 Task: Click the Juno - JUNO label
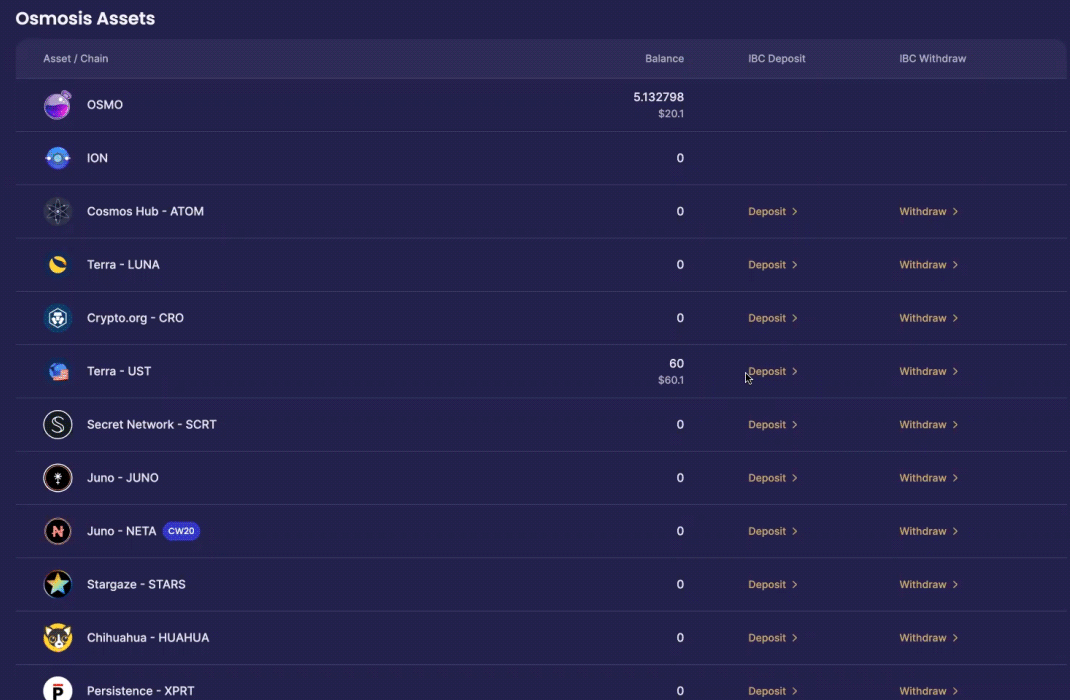[123, 478]
